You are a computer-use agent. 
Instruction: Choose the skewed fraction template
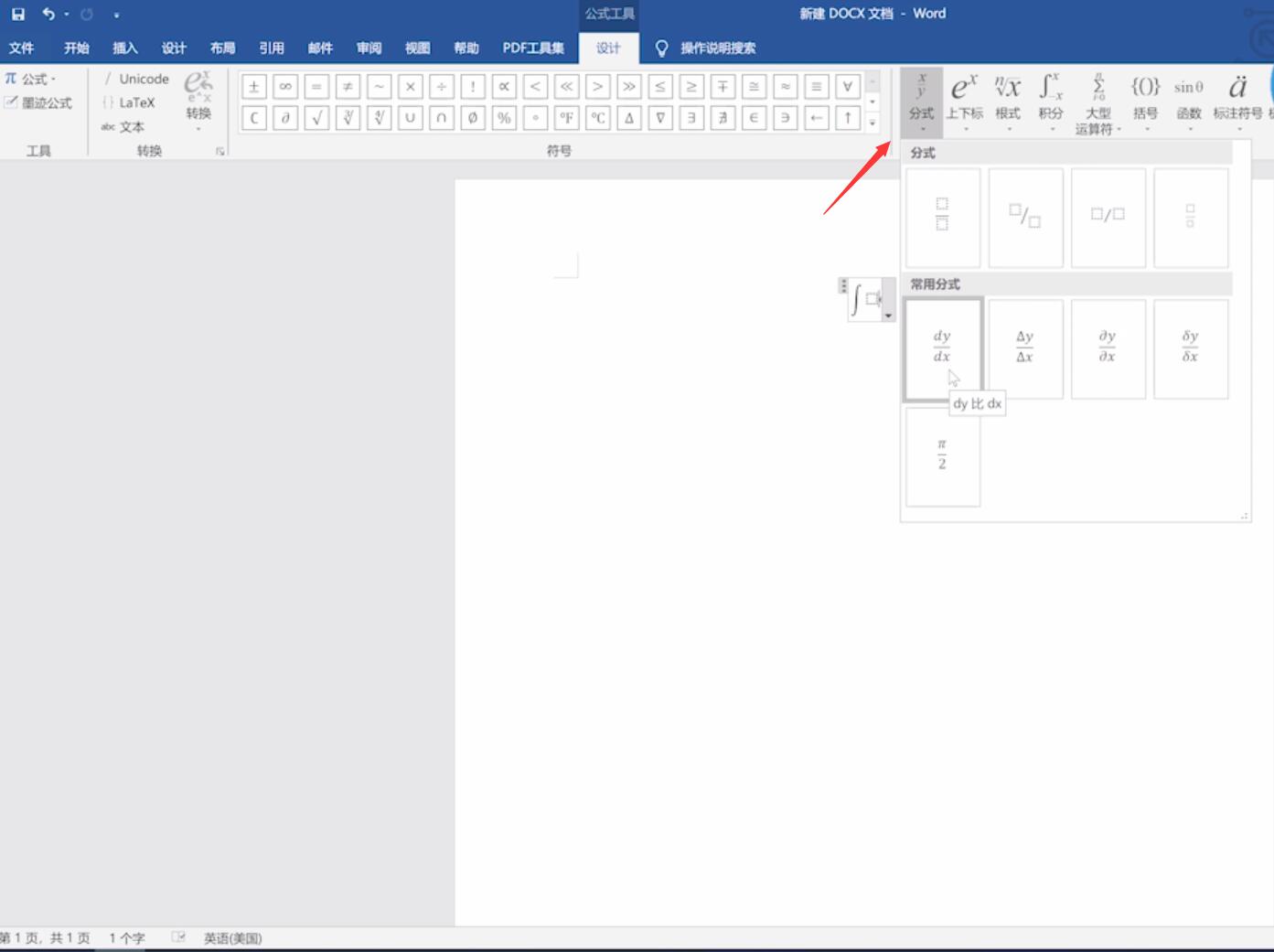[x=1025, y=217]
